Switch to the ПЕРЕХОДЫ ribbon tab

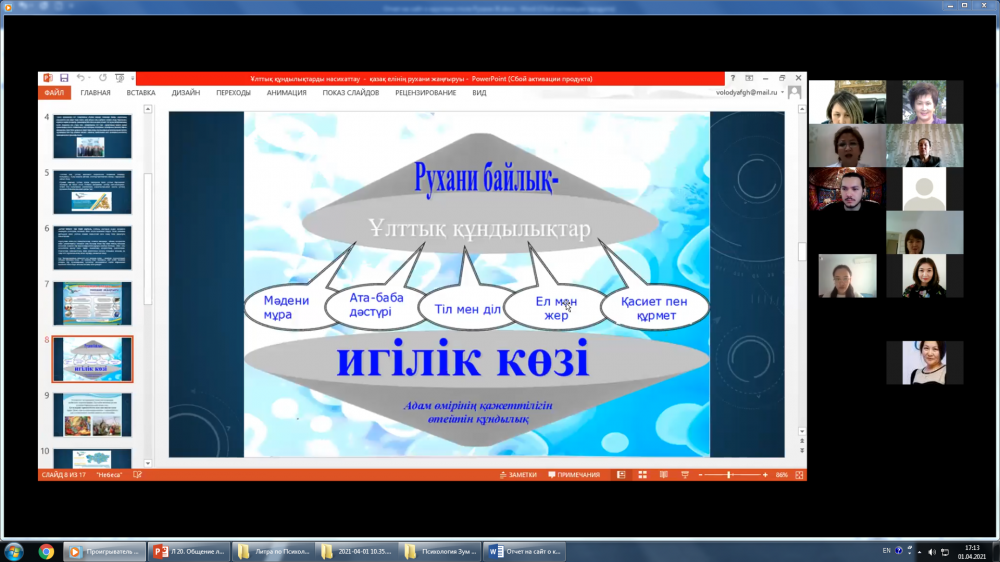click(233, 92)
